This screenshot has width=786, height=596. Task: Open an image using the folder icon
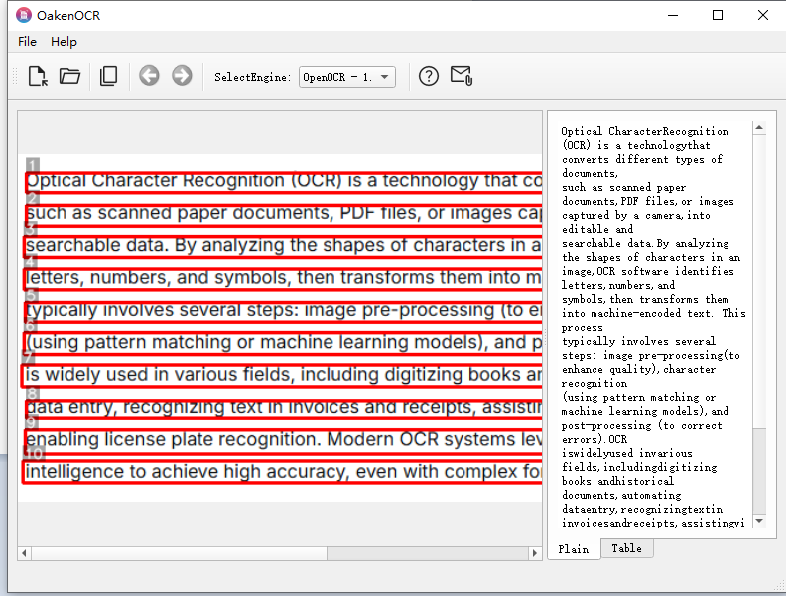tap(70, 77)
